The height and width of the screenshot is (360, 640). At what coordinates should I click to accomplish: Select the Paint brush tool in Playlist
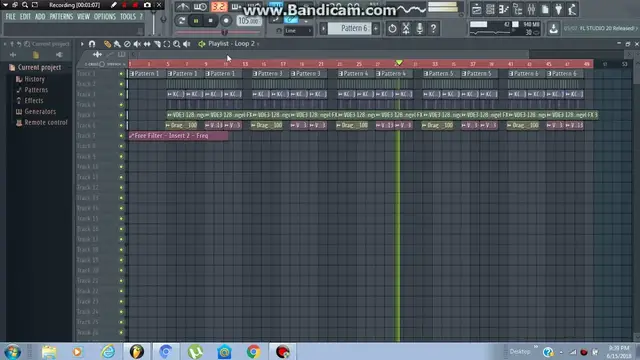(117, 44)
